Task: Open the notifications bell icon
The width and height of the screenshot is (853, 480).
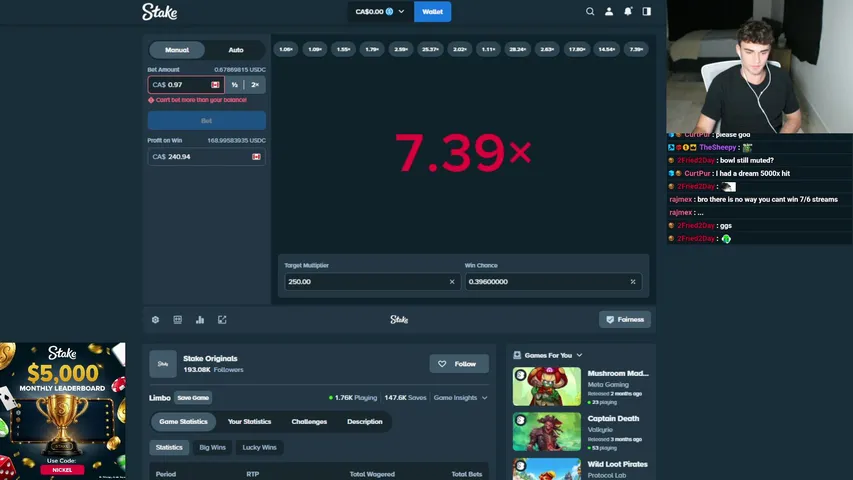Action: [628, 11]
